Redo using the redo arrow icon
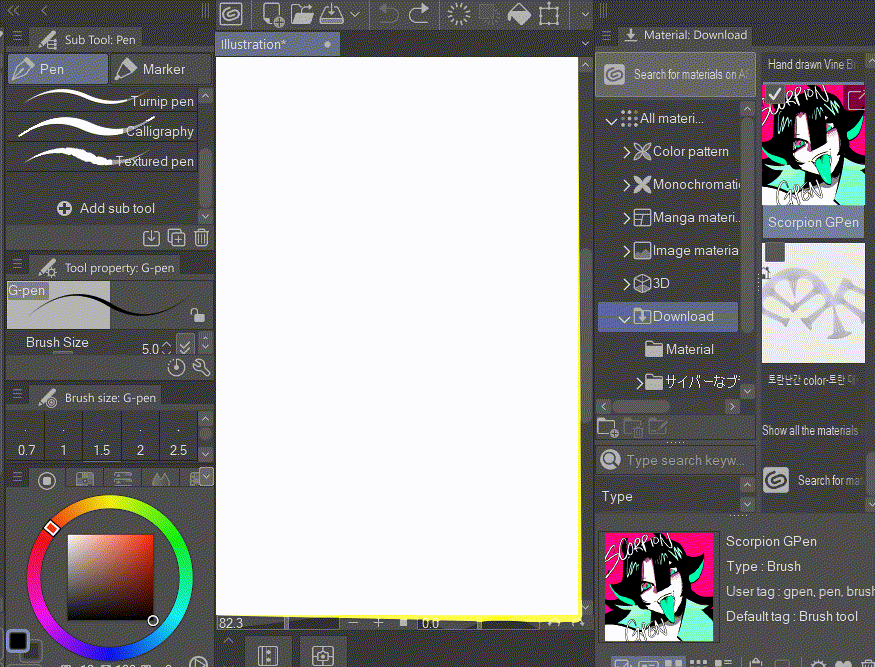 point(417,14)
